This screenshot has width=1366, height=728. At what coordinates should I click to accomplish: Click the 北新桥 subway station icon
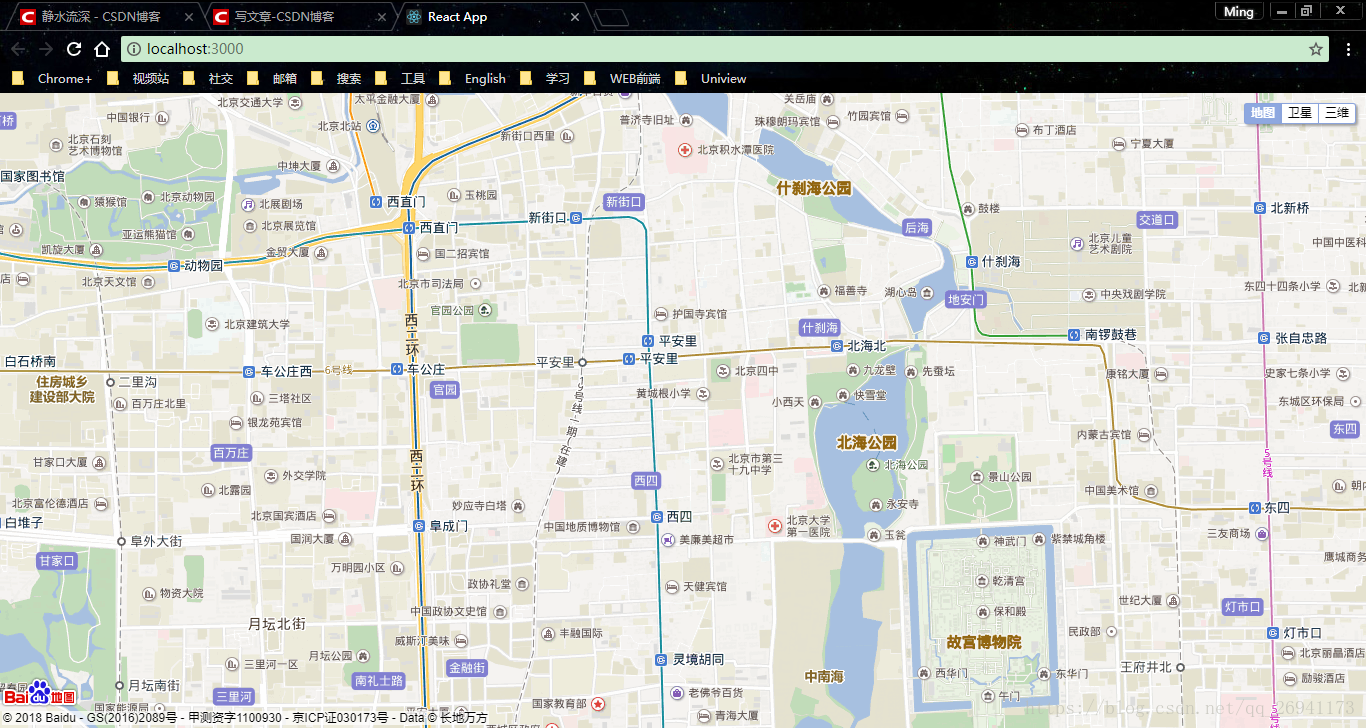click(x=1260, y=208)
